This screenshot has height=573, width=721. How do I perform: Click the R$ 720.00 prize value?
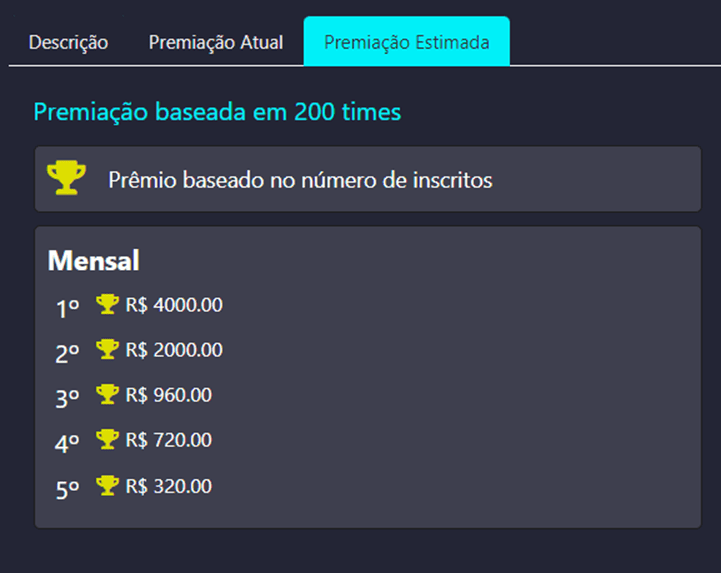169,440
